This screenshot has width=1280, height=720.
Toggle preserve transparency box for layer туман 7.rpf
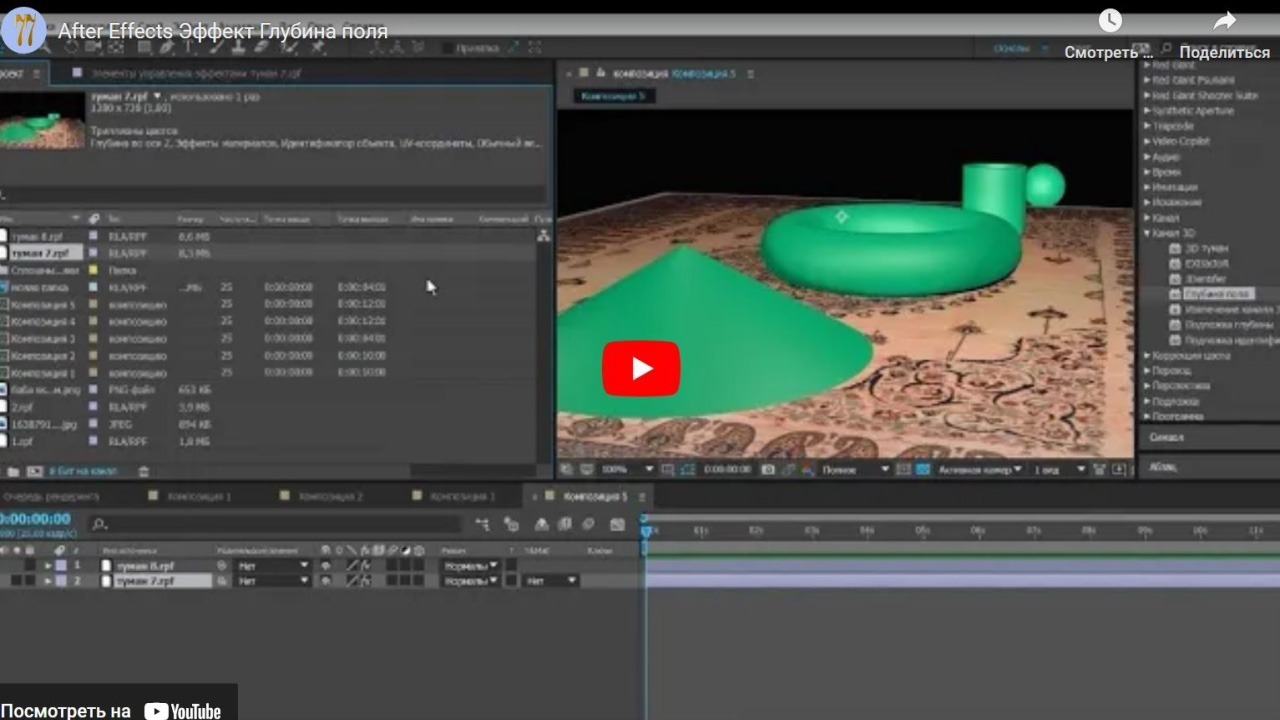(511, 581)
